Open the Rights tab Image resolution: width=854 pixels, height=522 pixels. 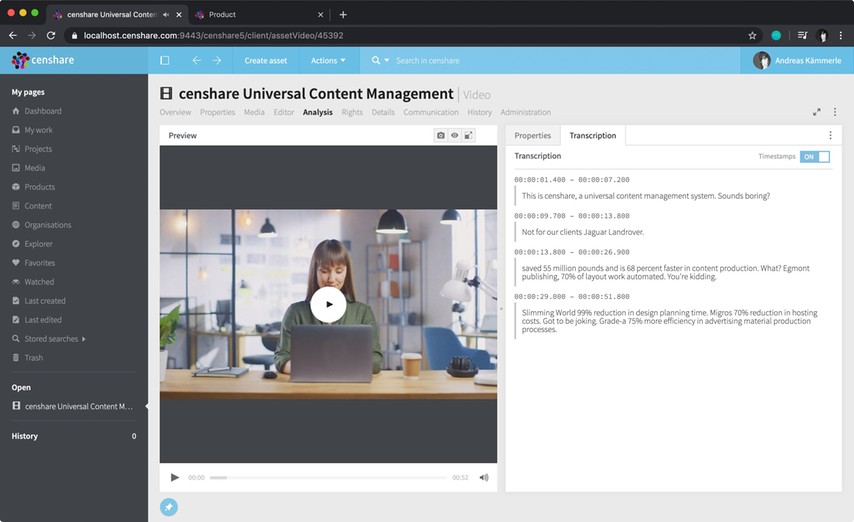coord(352,112)
